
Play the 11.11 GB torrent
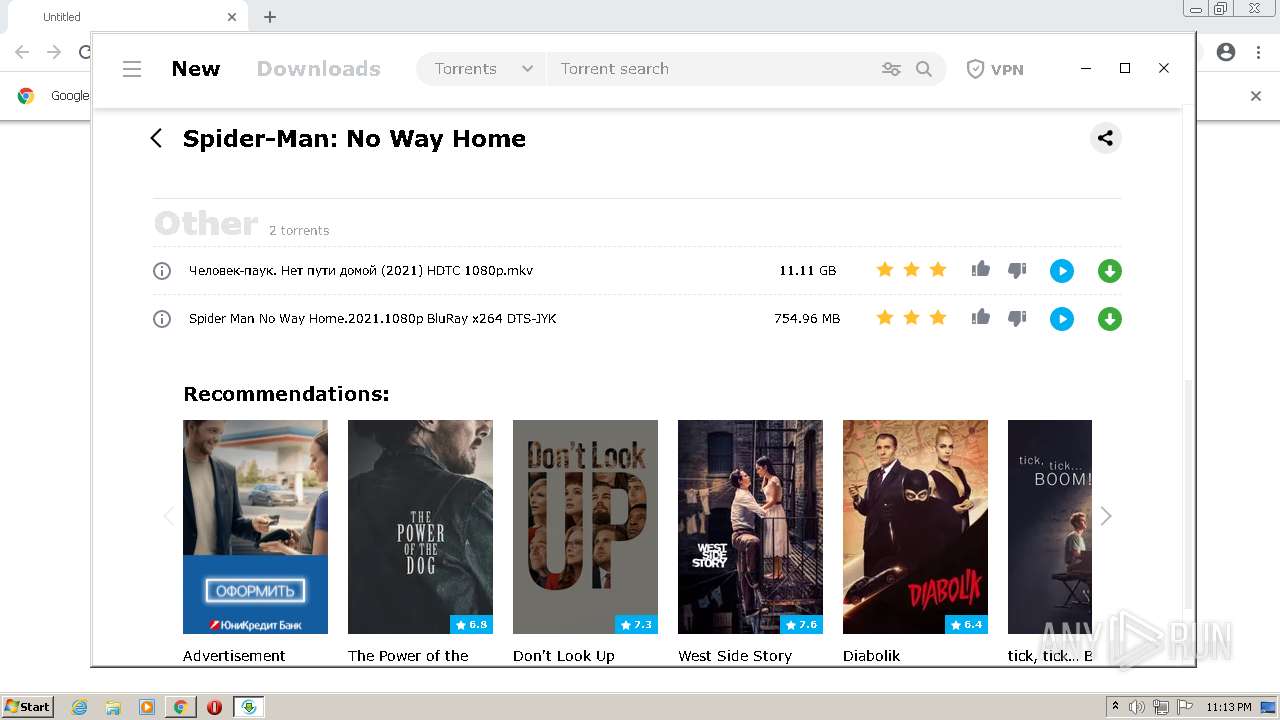click(1062, 271)
